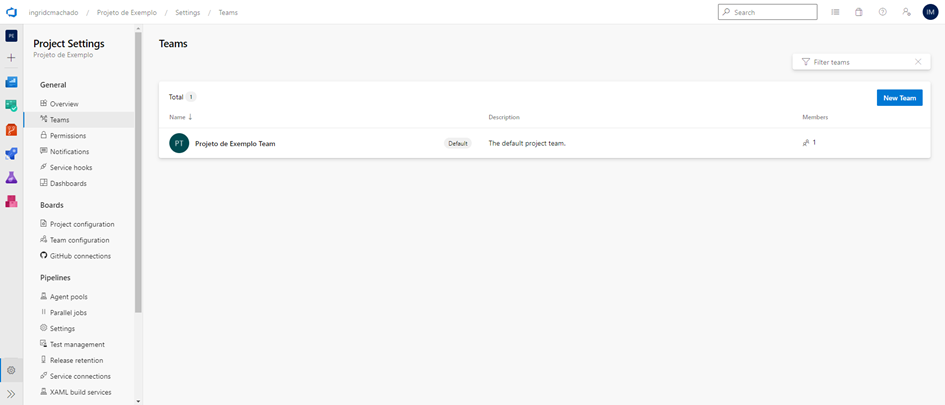Open Test management settings
945x405 pixels.
[79, 345]
